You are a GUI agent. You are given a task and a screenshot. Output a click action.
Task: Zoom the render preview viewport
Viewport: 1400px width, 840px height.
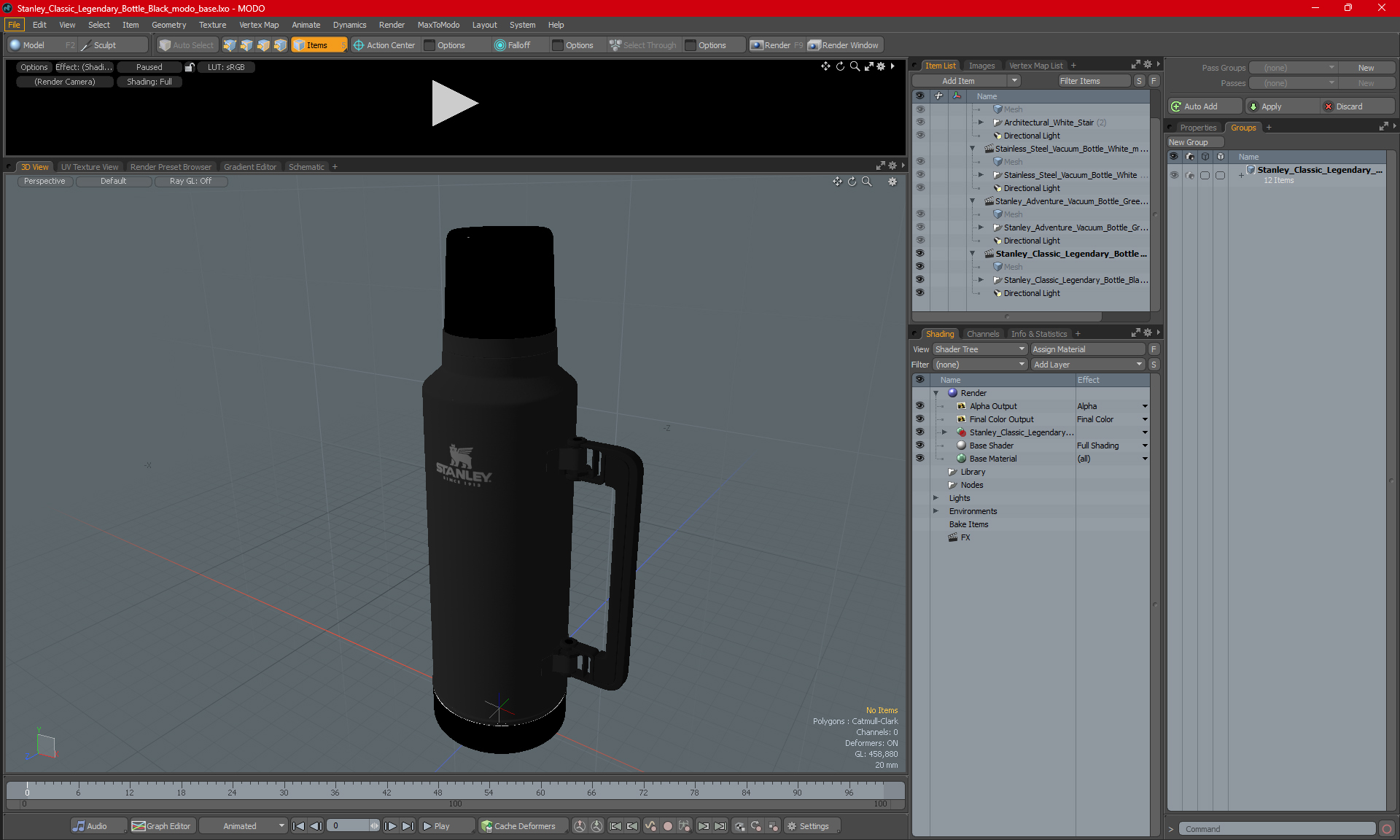click(855, 66)
